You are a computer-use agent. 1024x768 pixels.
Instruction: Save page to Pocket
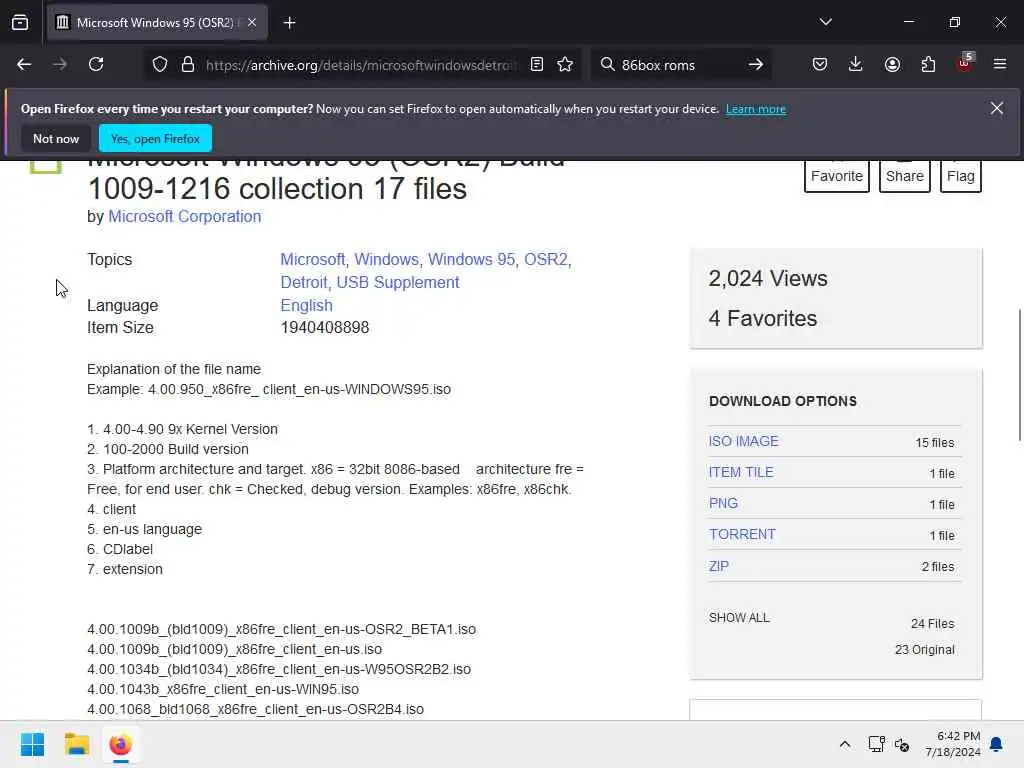tap(820, 65)
